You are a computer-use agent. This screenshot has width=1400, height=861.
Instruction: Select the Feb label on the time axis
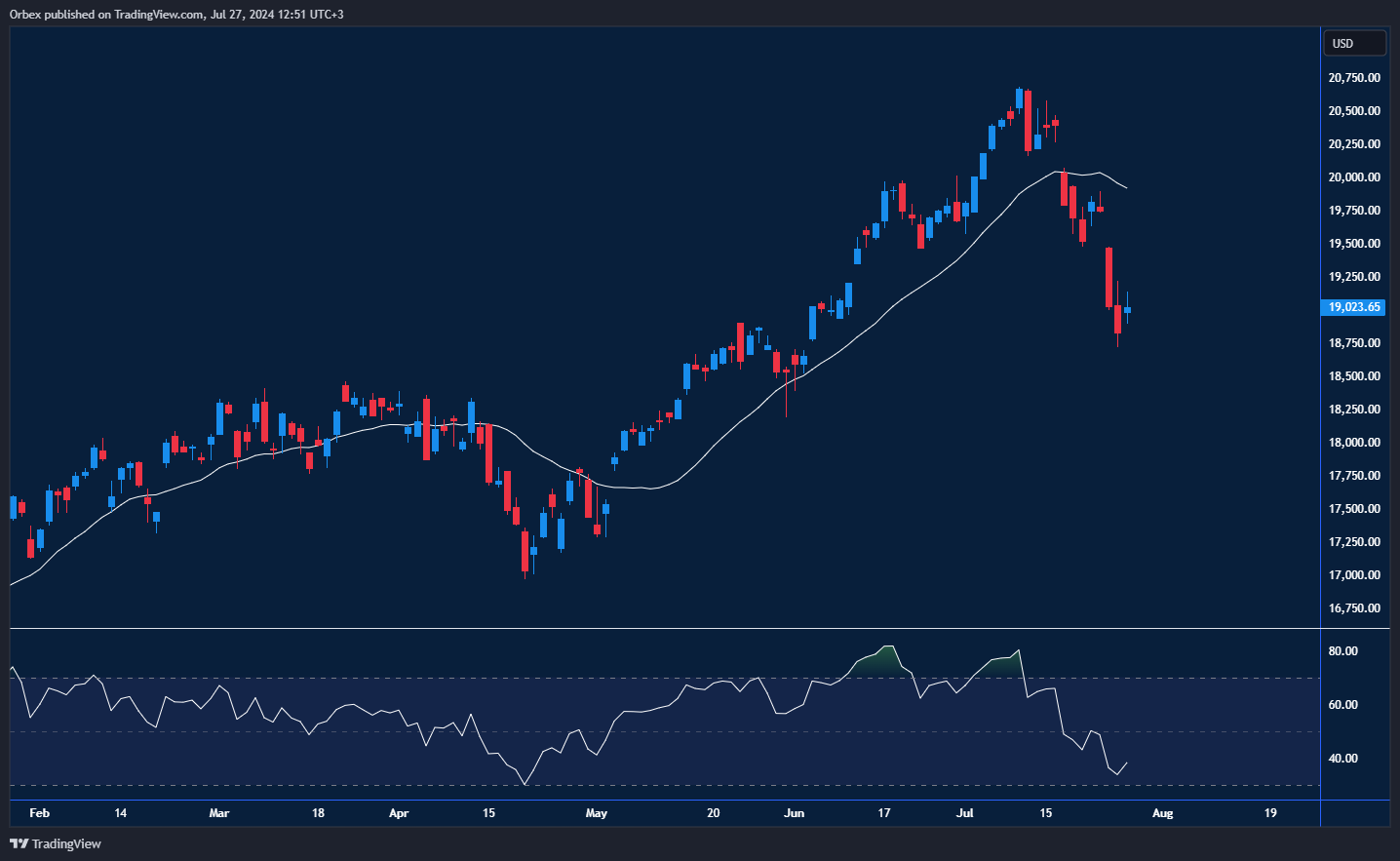tap(39, 813)
